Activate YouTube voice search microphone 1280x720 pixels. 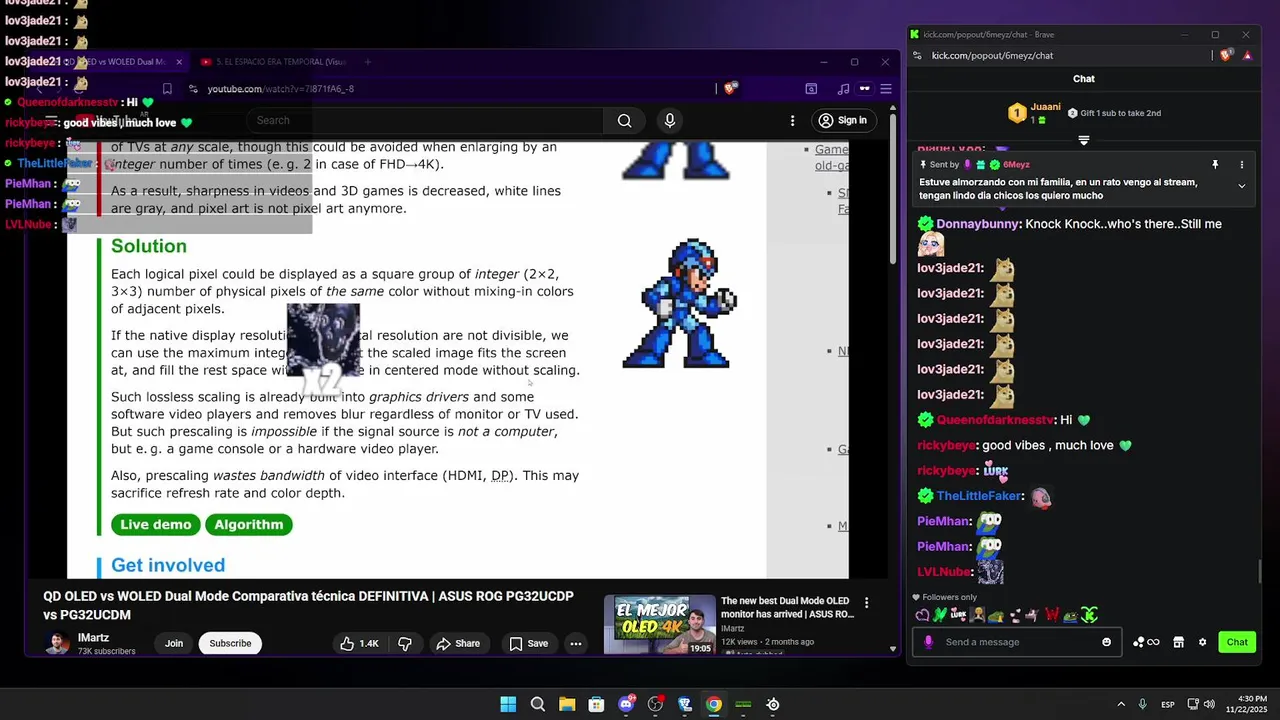tap(669, 121)
